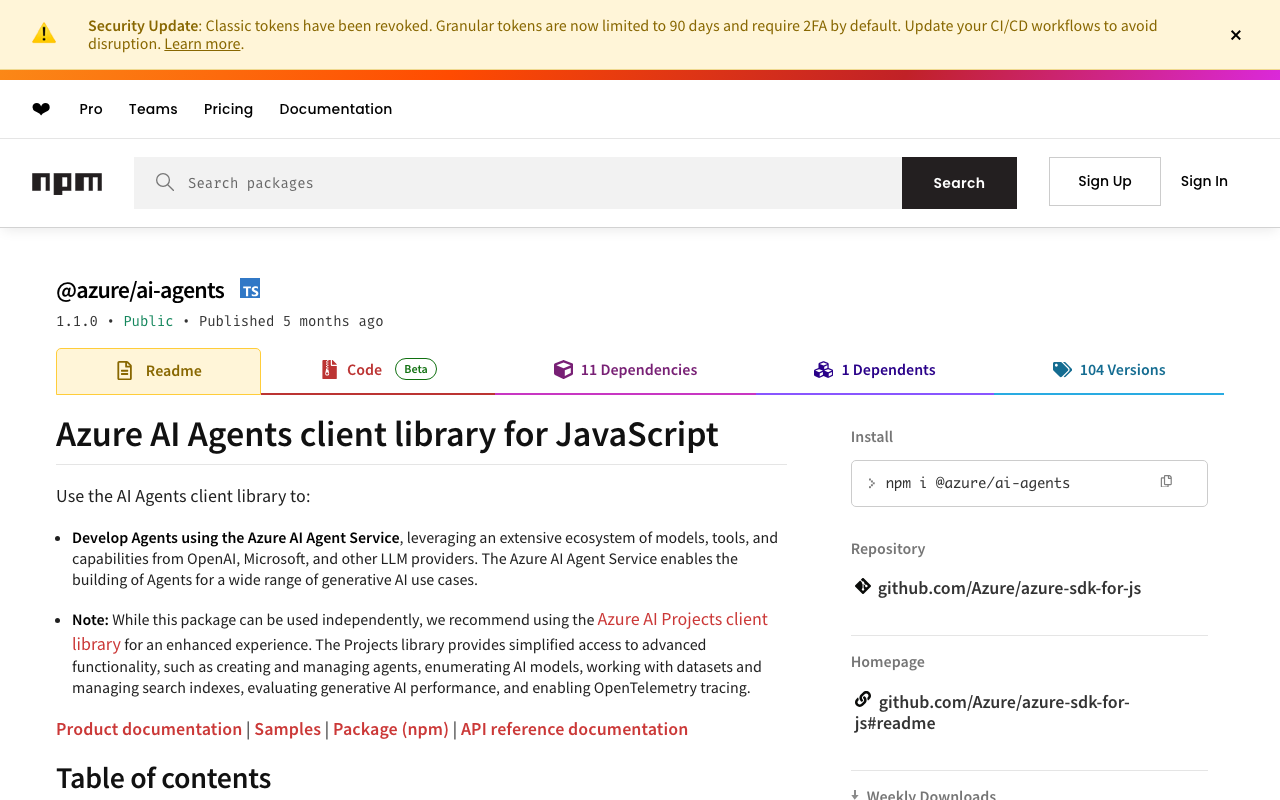This screenshot has height=800, width=1280.
Task: Click the Sign Up button
Action: 1104,181
